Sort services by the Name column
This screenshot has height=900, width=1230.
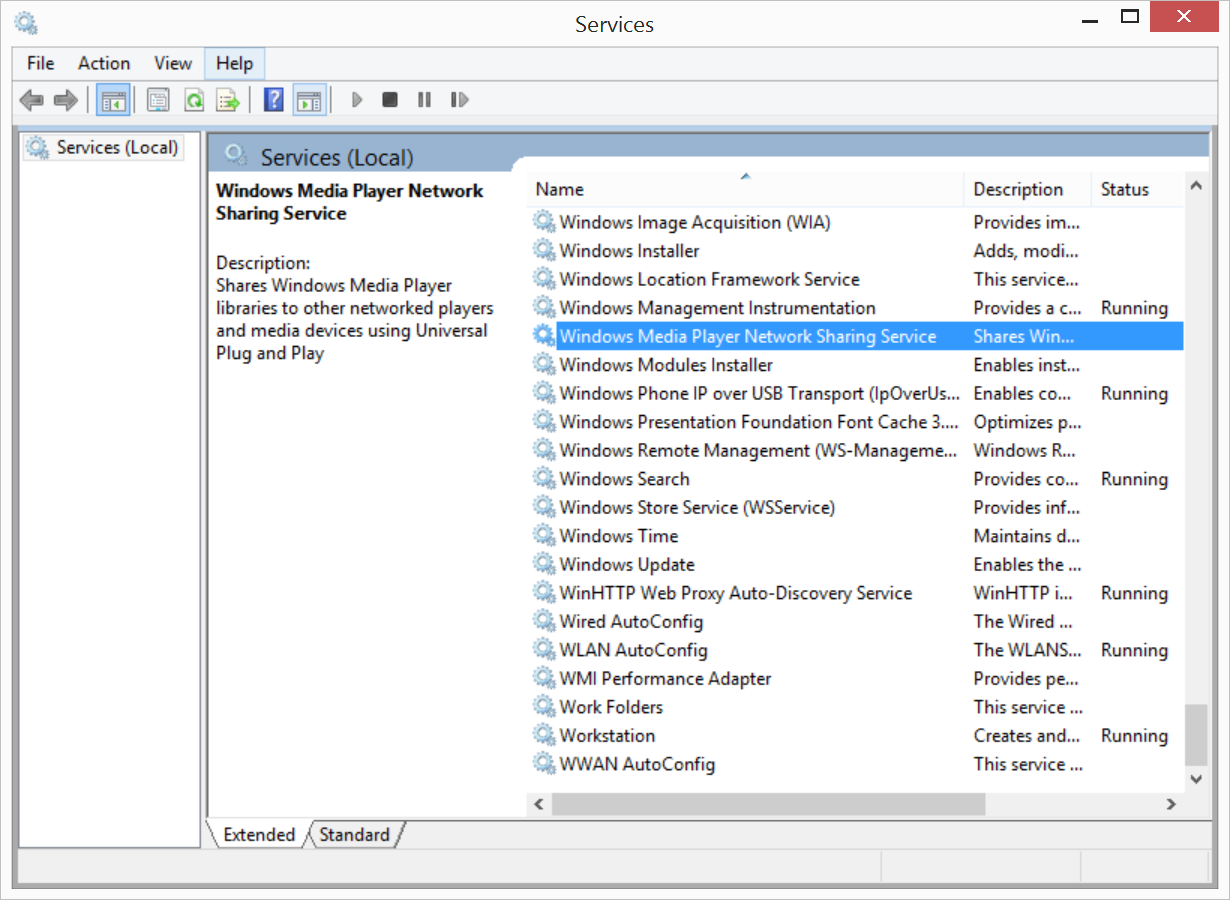(x=559, y=189)
